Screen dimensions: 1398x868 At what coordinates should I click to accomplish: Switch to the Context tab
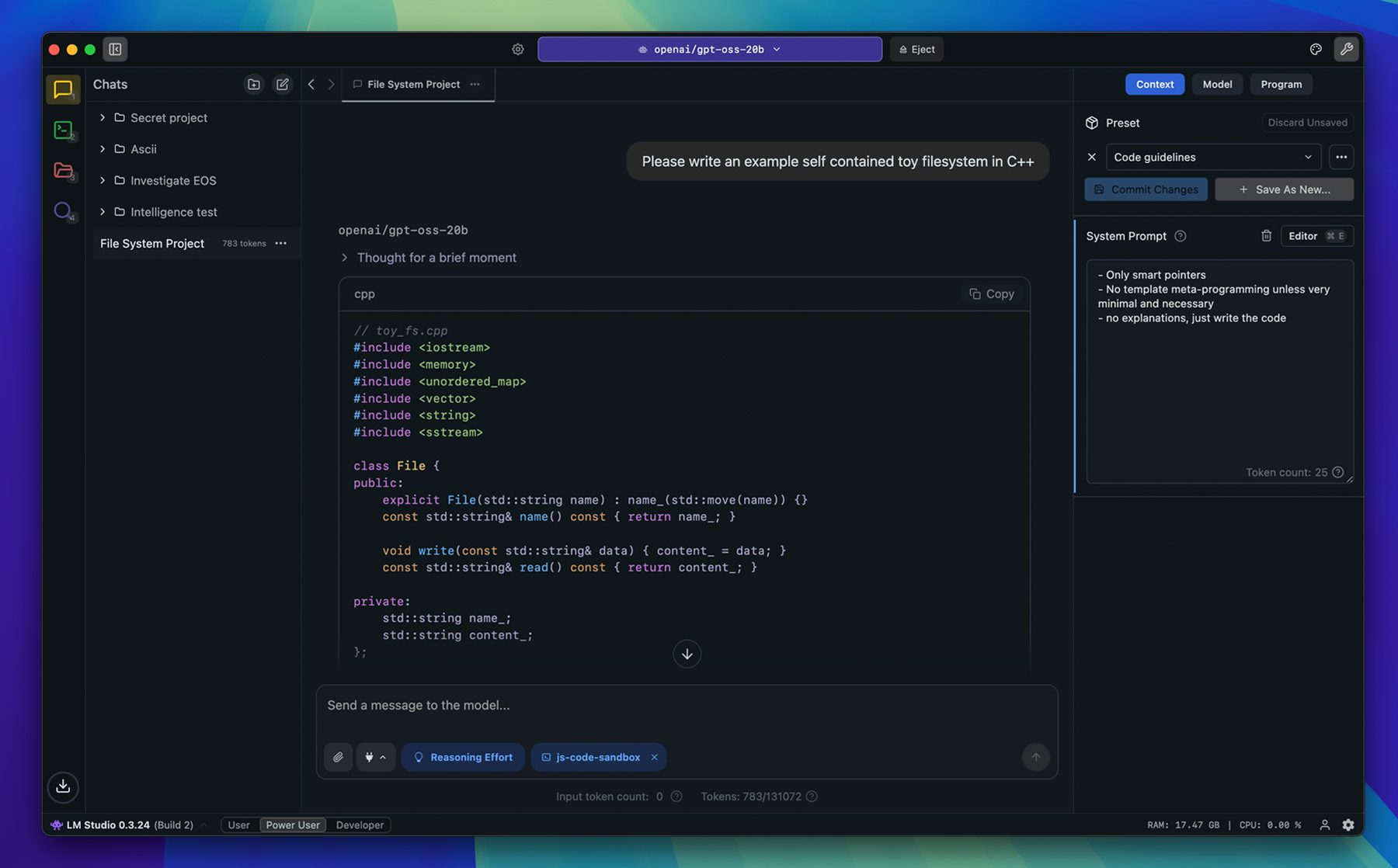point(1155,84)
